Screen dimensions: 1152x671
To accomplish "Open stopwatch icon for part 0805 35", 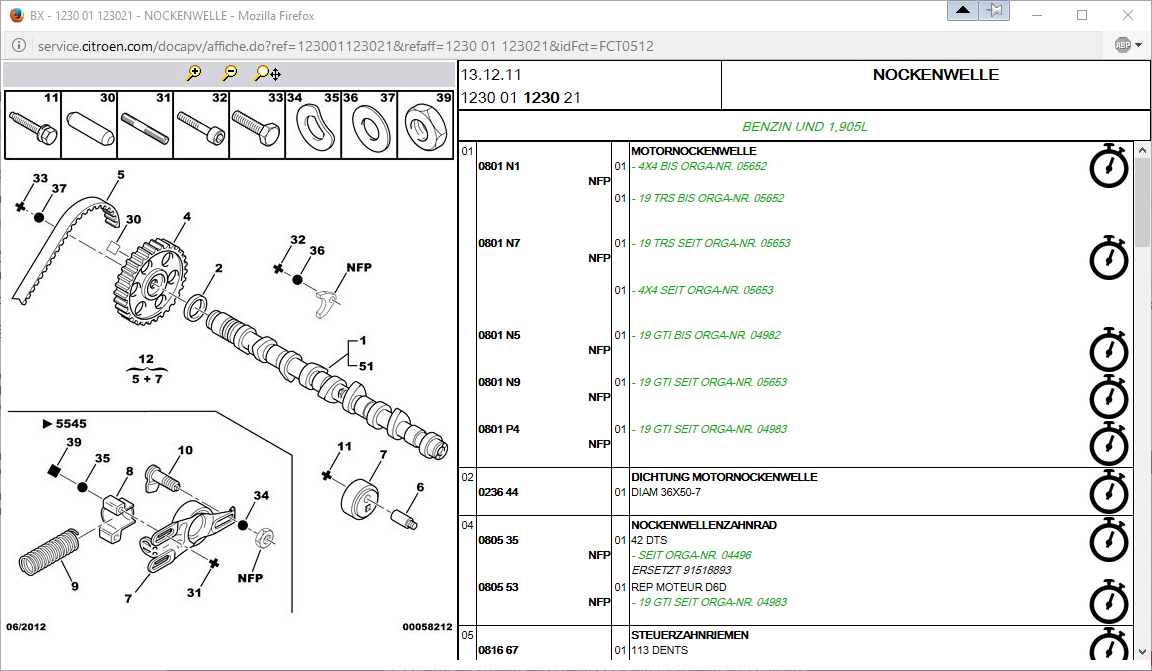I will (1109, 540).
